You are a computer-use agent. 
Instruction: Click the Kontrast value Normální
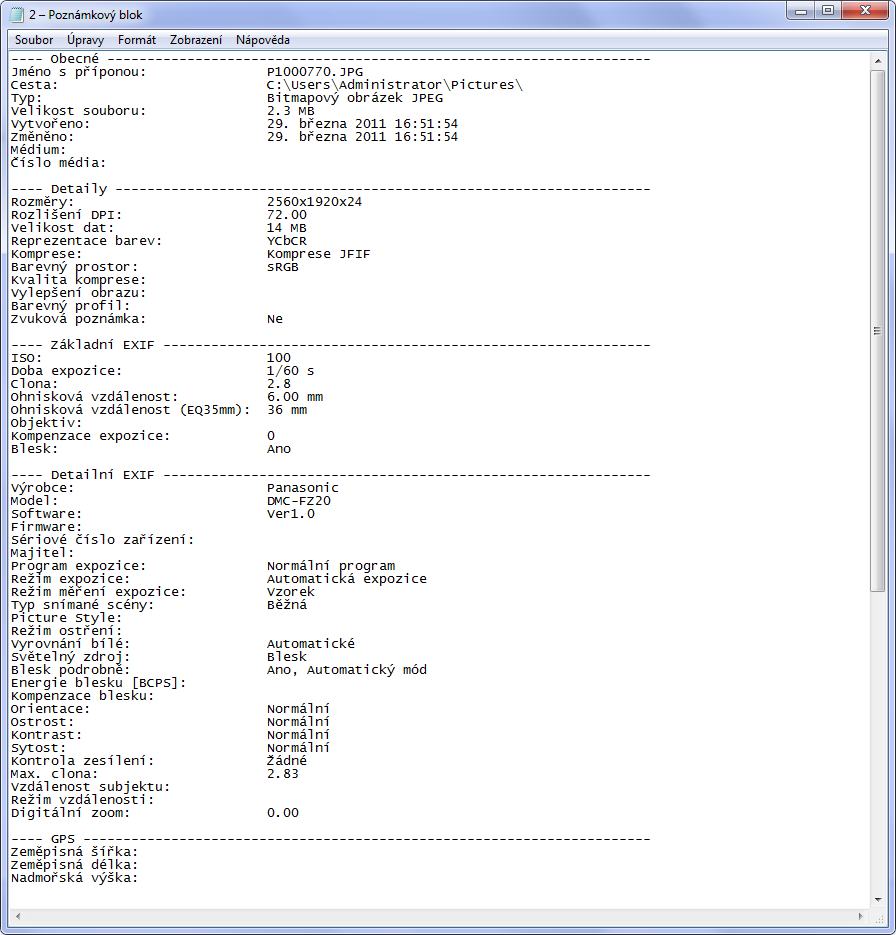(298, 735)
